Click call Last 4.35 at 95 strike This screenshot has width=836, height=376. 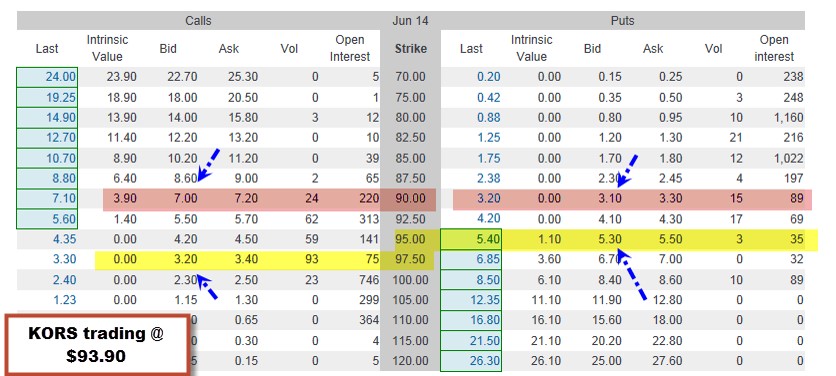click(65, 239)
